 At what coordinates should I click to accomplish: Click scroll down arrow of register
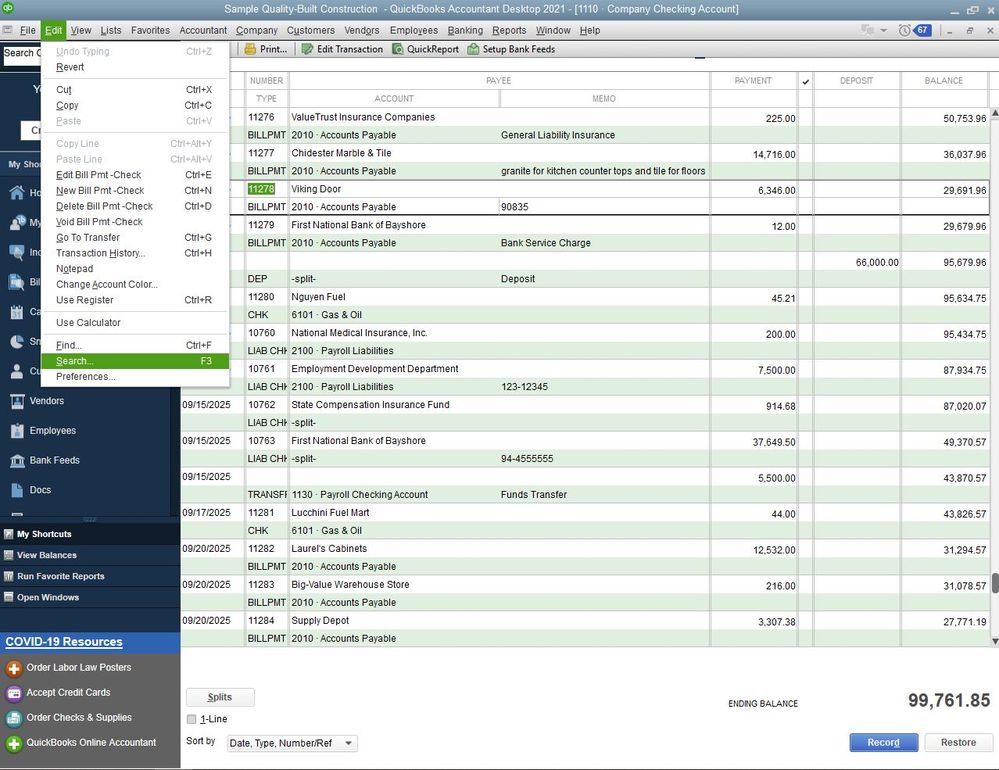[995, 641]
